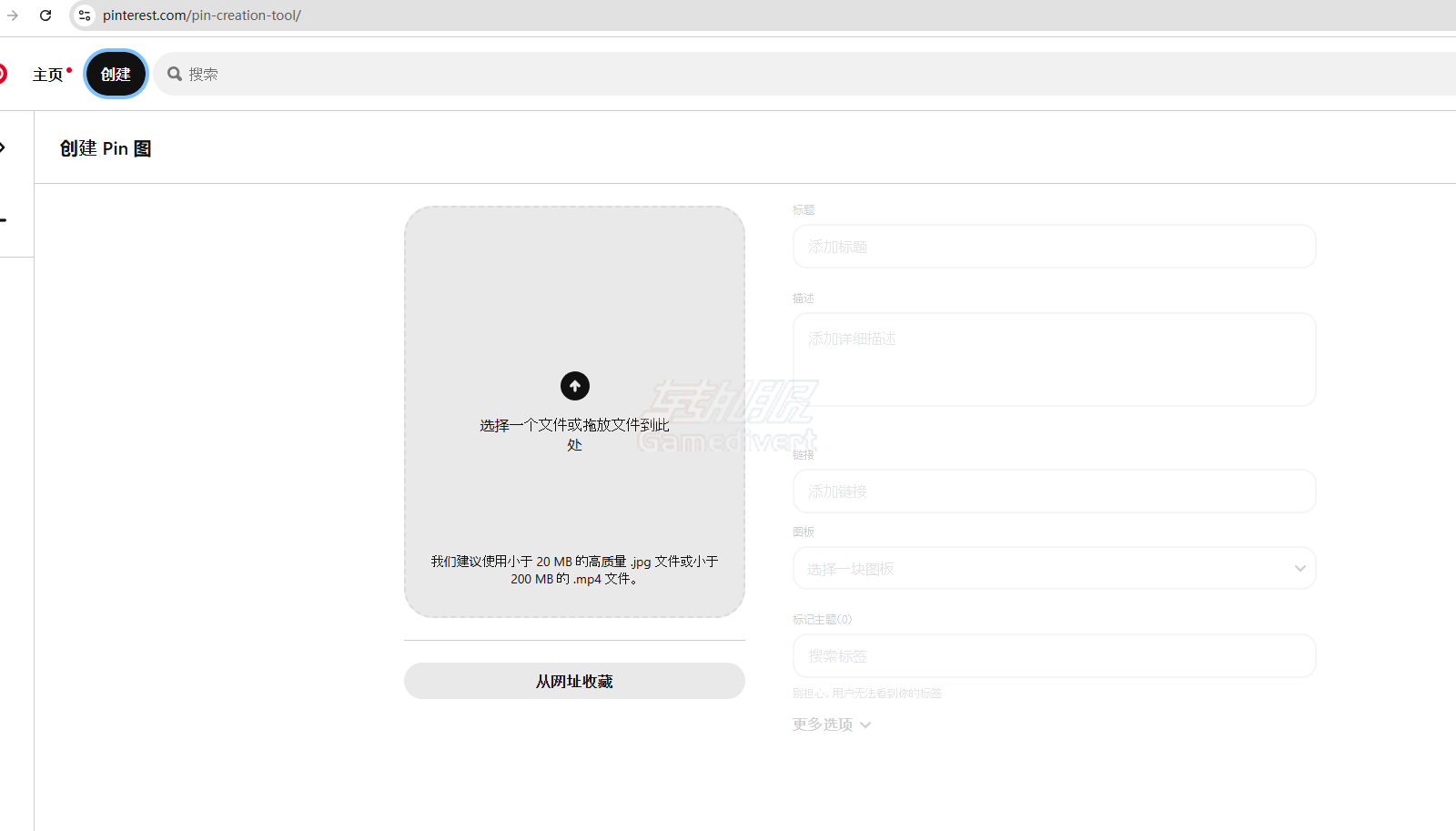This screenshot has width=1456, height=831.
Task: Click the Pinterest logo
Action: click(3, 74)
